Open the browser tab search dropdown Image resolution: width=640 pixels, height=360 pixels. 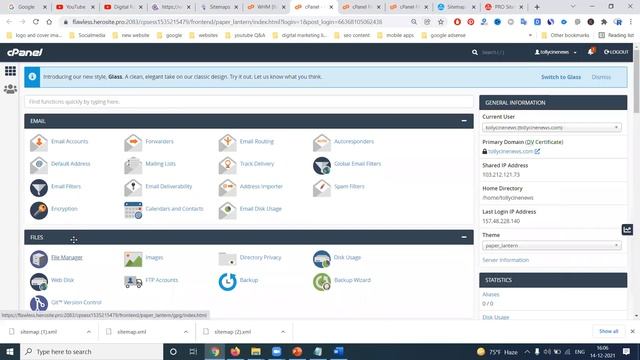[573, 7]
